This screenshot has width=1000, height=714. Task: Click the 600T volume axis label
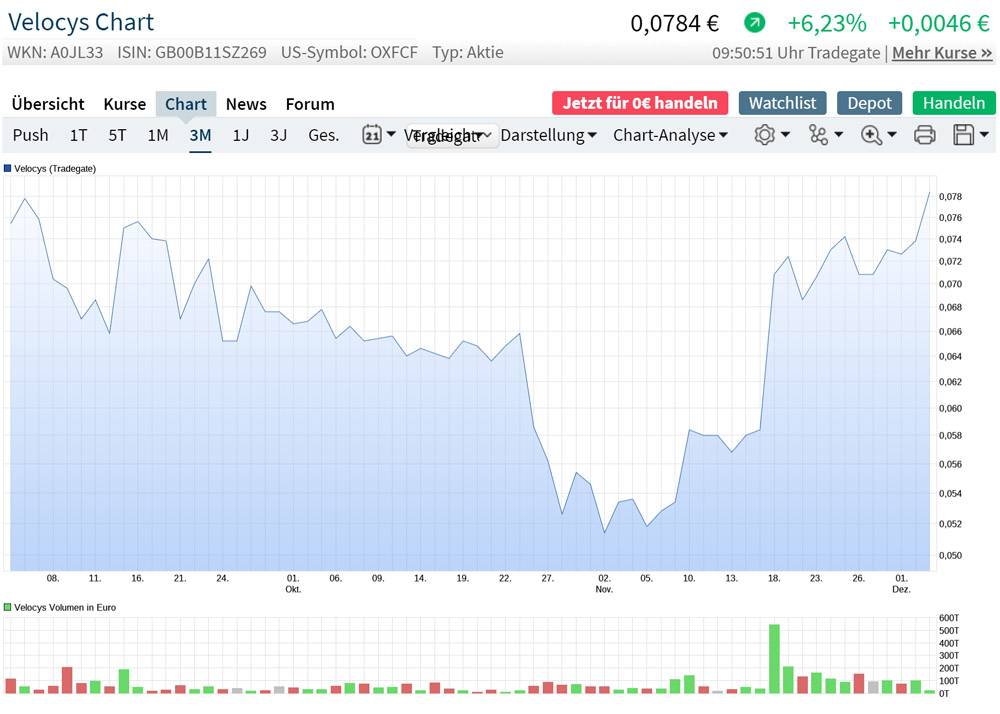pos(948,618)
